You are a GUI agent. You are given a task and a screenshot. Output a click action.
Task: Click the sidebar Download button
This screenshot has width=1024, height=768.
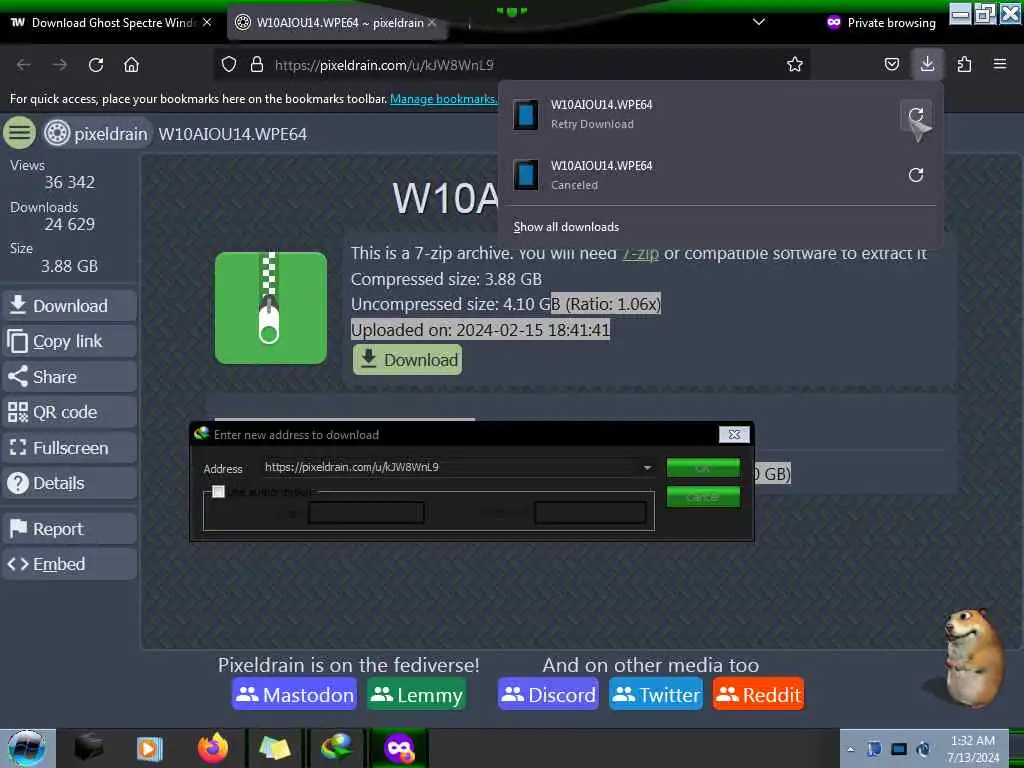pyautogui.click(x=70, y=306)
